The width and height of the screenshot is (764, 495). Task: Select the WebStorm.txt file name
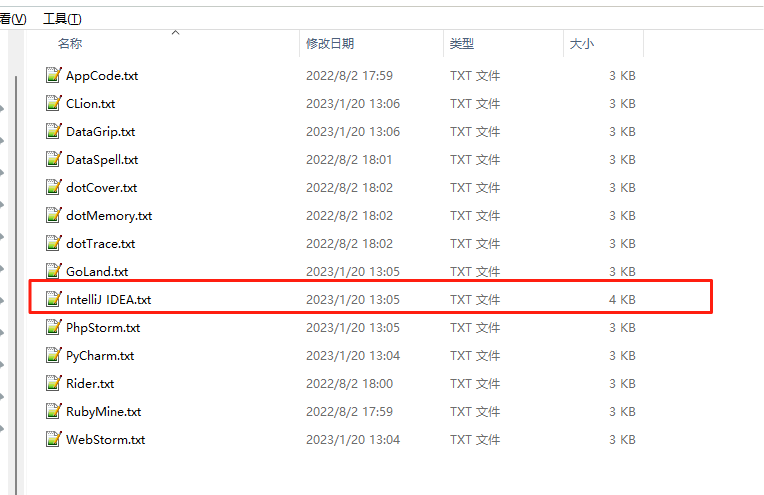tap(106, 440)
